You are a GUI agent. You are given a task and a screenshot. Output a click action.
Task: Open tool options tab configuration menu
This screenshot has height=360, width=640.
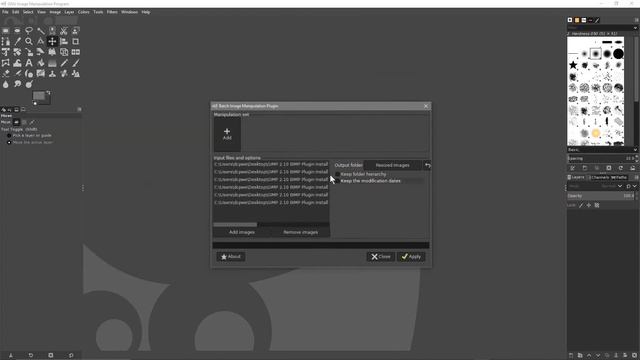click(x=79, y=109)
